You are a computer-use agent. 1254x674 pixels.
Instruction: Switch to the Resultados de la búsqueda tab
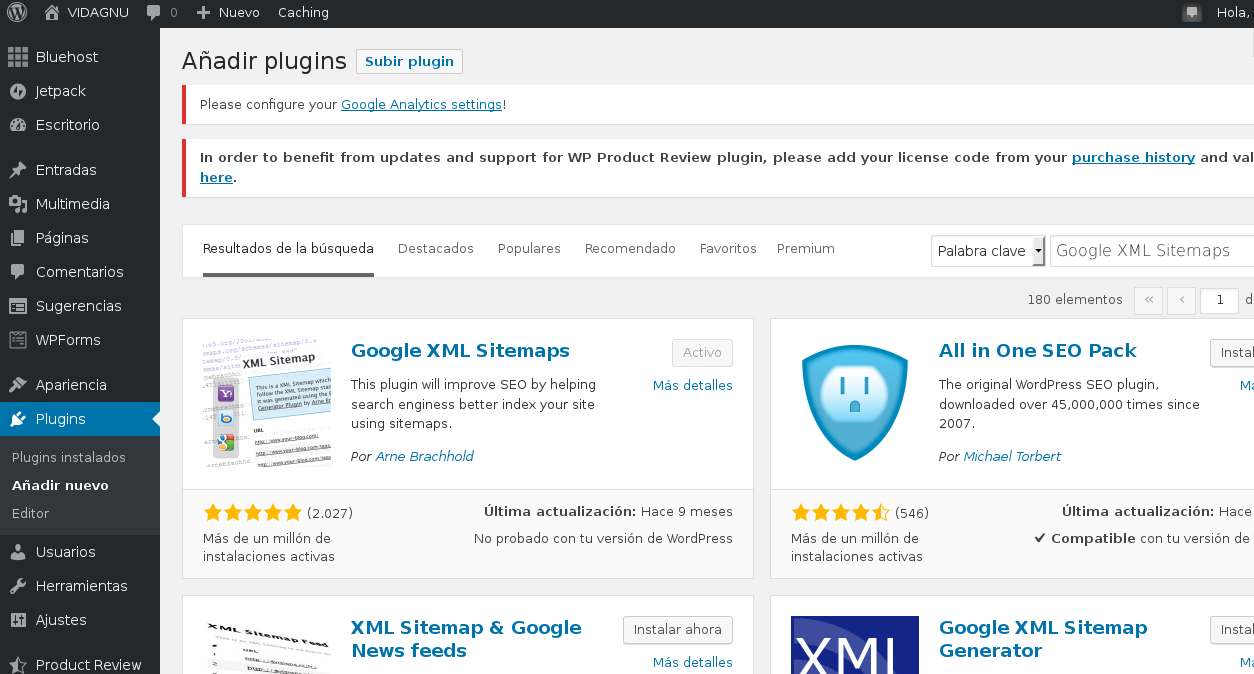[288, 249]
